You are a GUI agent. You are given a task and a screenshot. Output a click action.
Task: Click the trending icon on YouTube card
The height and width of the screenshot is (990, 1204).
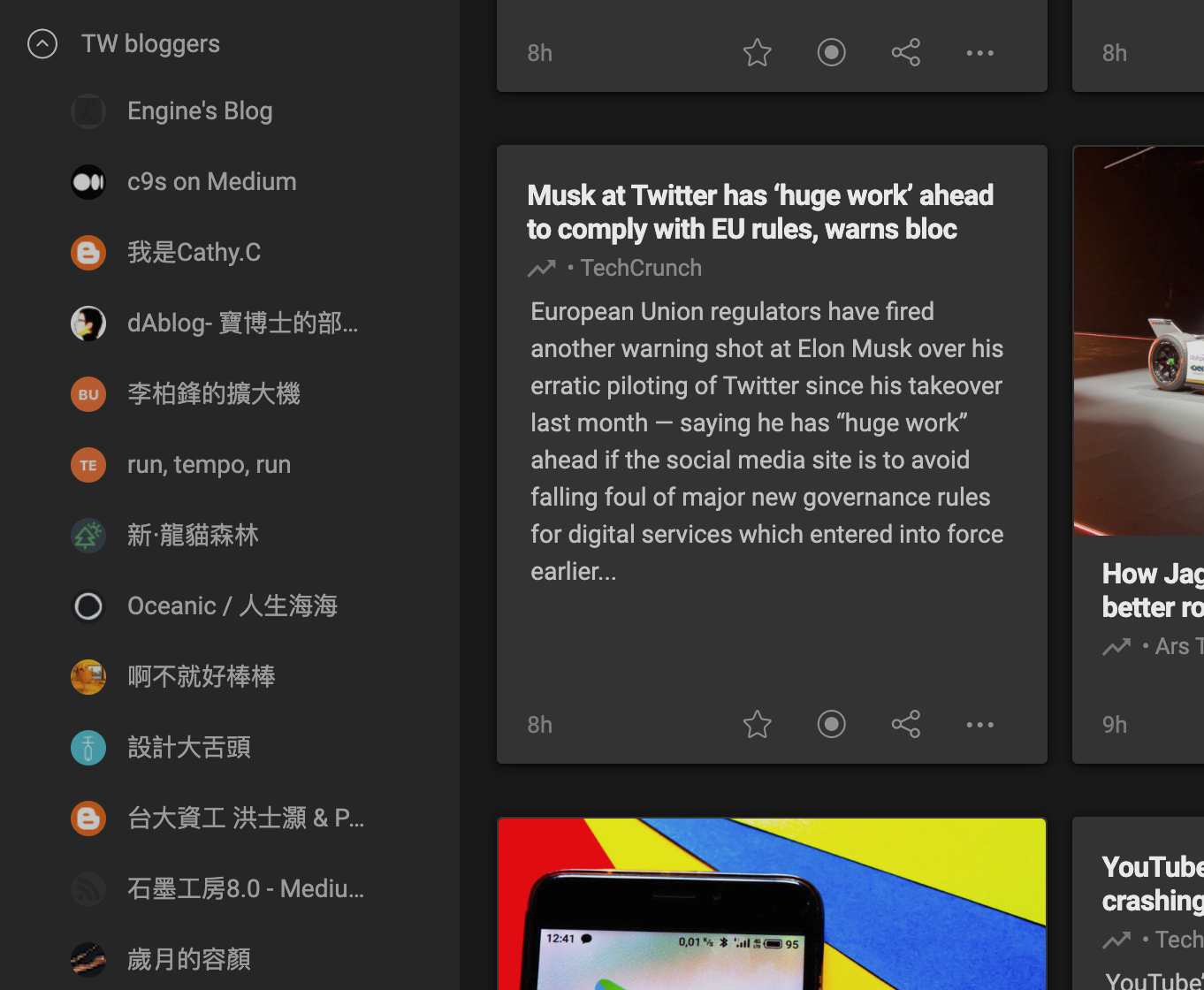(x=1116, y=940)
